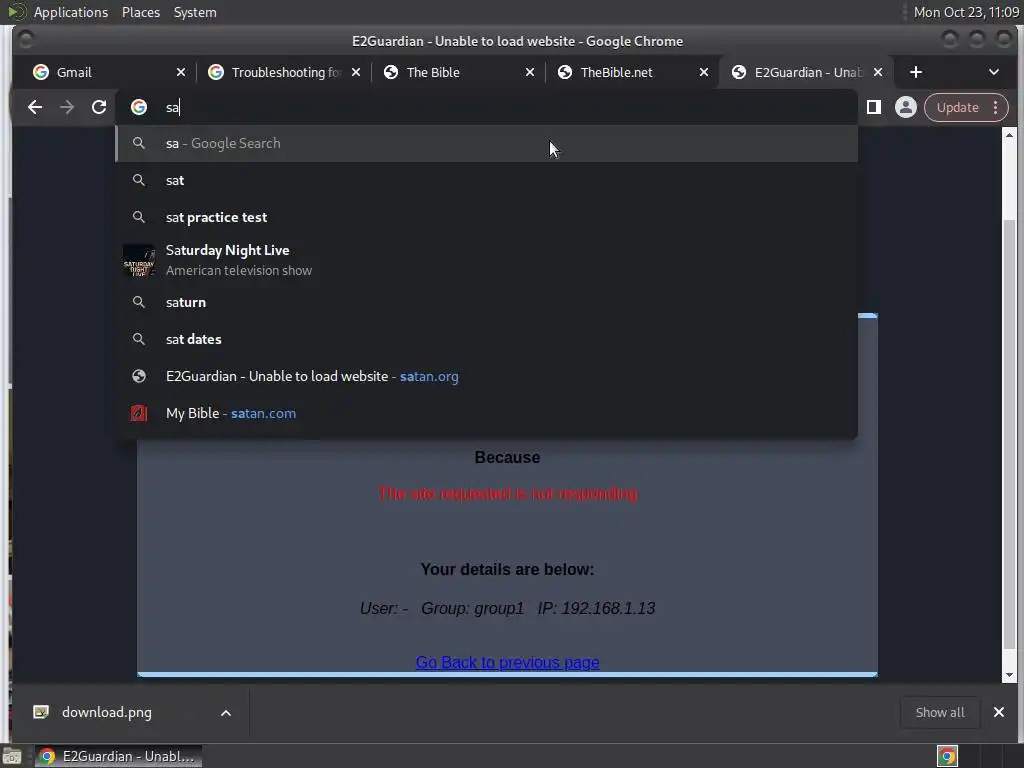Open My Bible satan.com suggestion
The image size is (1024, 768).
pyautogui.click(x=487, y=413)
